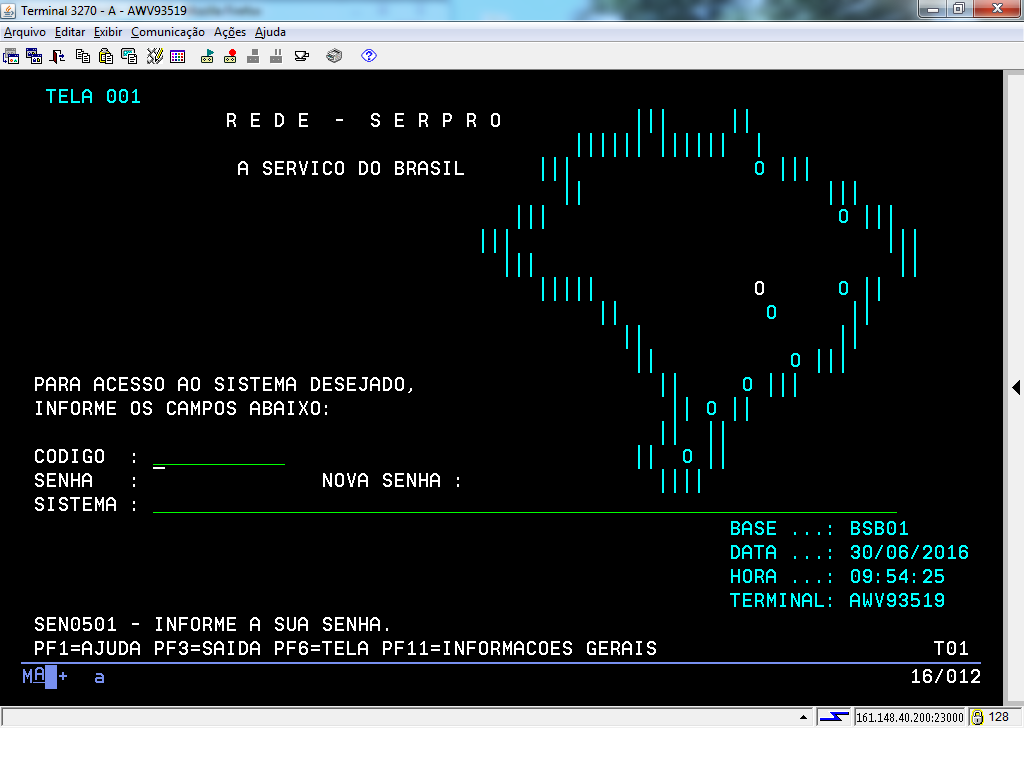Click the PF1=AJUDA text
Image resolution: width=1024 pixels, height=768 pixels.
[88, 648]
